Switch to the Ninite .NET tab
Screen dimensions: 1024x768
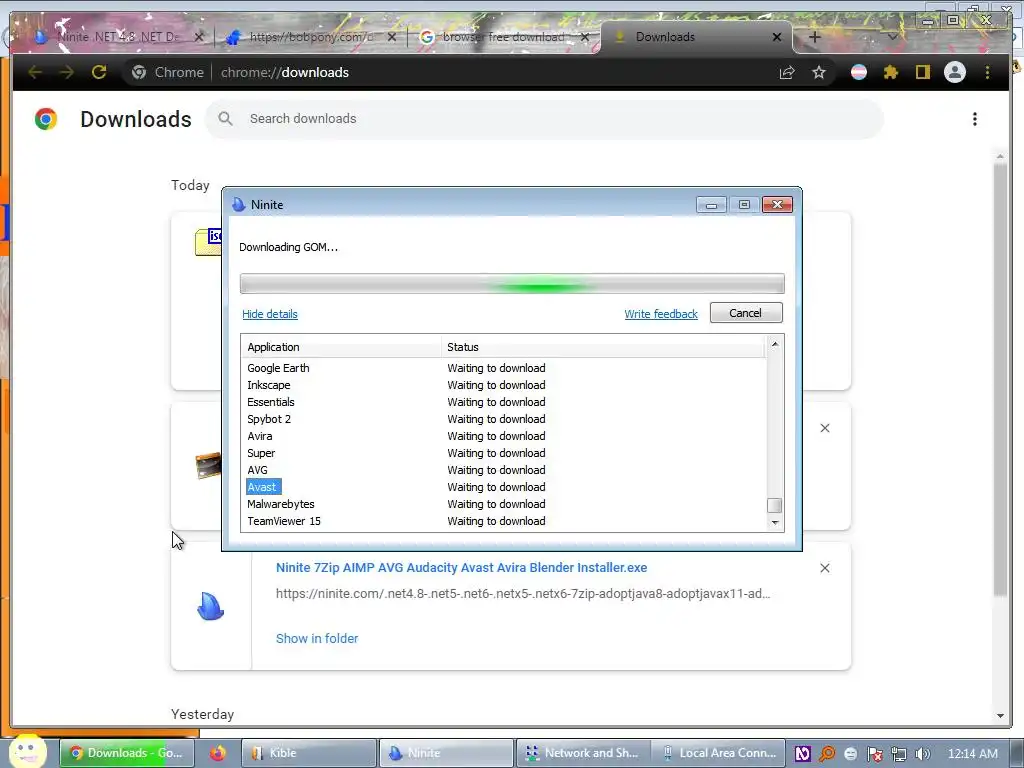click(x=118, y=37)
